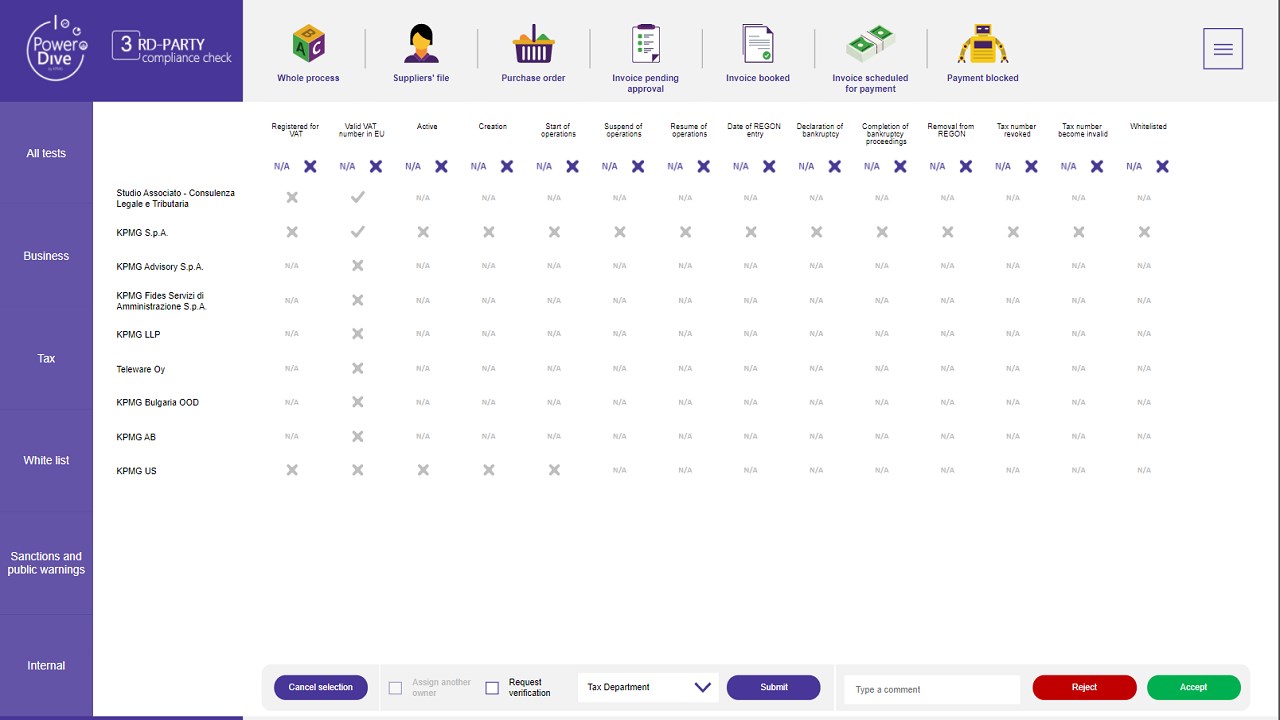Click the X filter under Tax number revoked

pyautogui.click(x=1031, y=166)
